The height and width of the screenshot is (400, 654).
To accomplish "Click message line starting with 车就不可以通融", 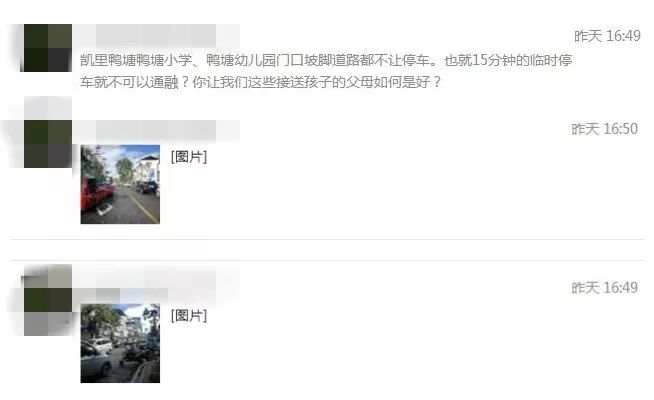I will click(x=261, y=82).
